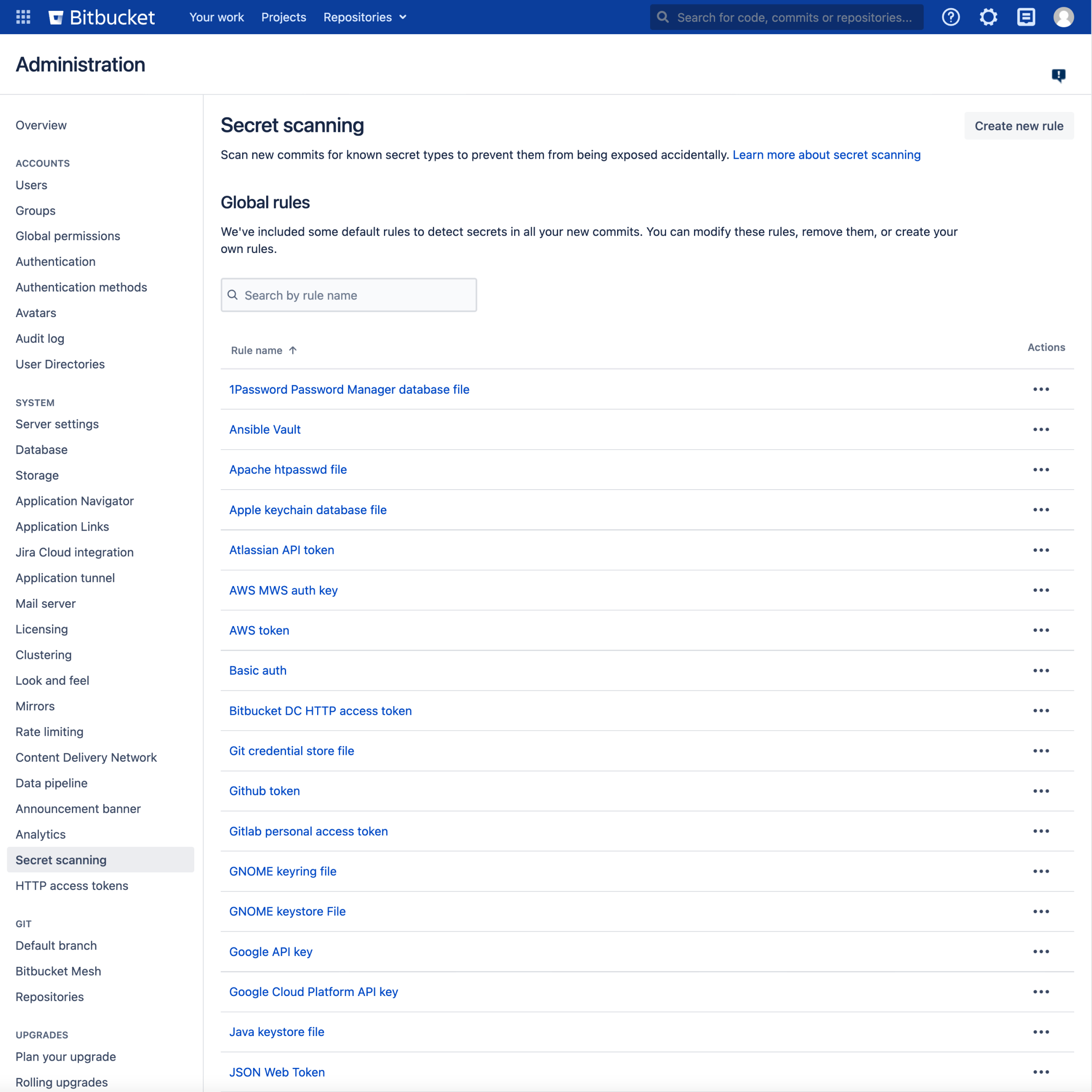Open Mail server settings

tap(45, 604)
